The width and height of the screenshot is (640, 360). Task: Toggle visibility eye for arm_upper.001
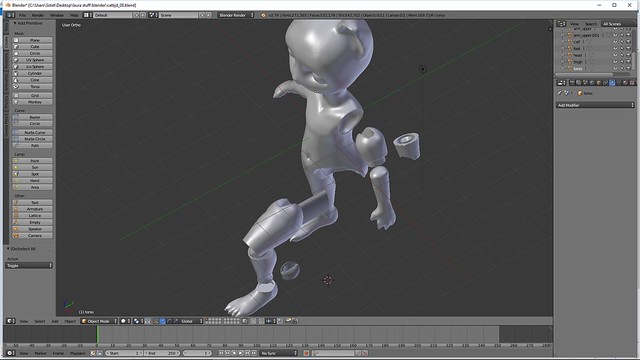[615, 35]
